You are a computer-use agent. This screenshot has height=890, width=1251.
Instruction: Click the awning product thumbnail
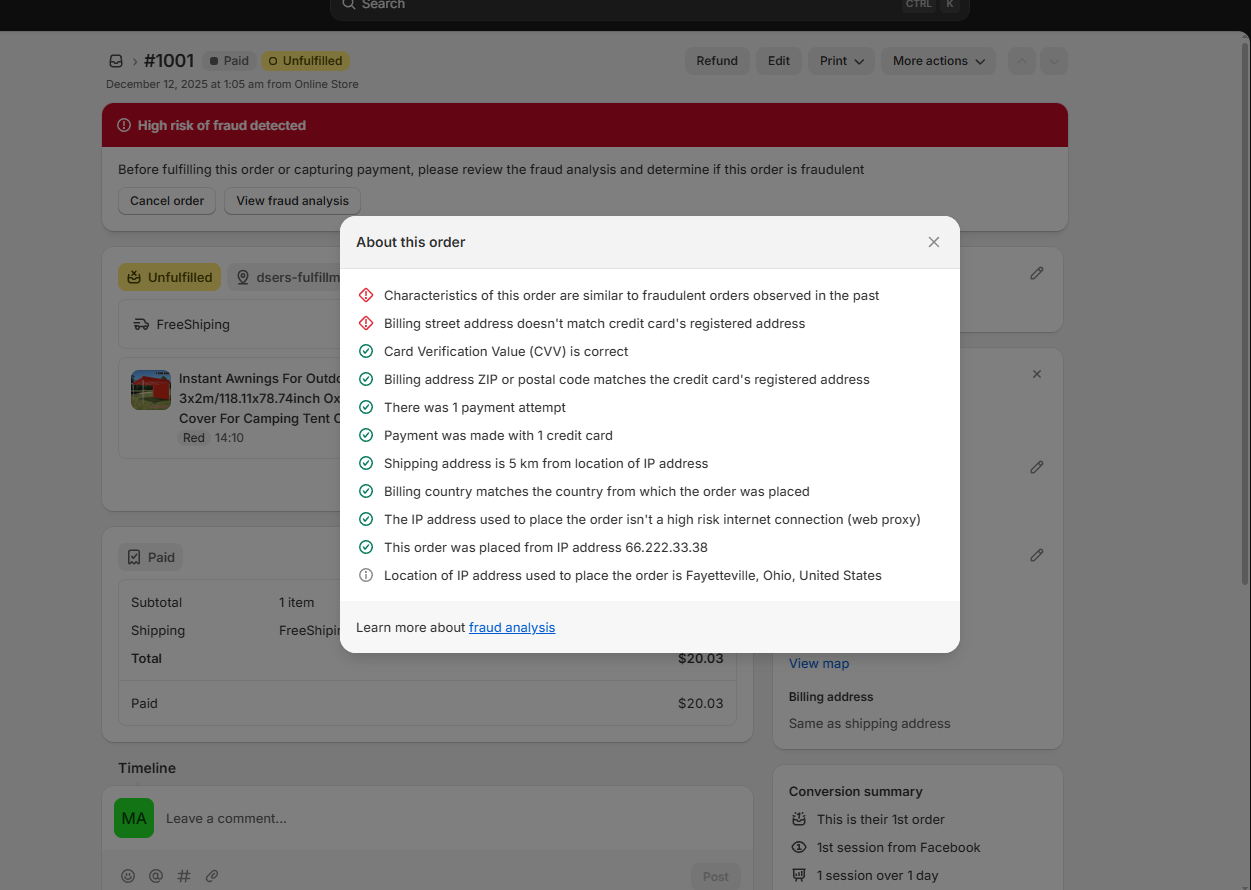pos(151,390)
